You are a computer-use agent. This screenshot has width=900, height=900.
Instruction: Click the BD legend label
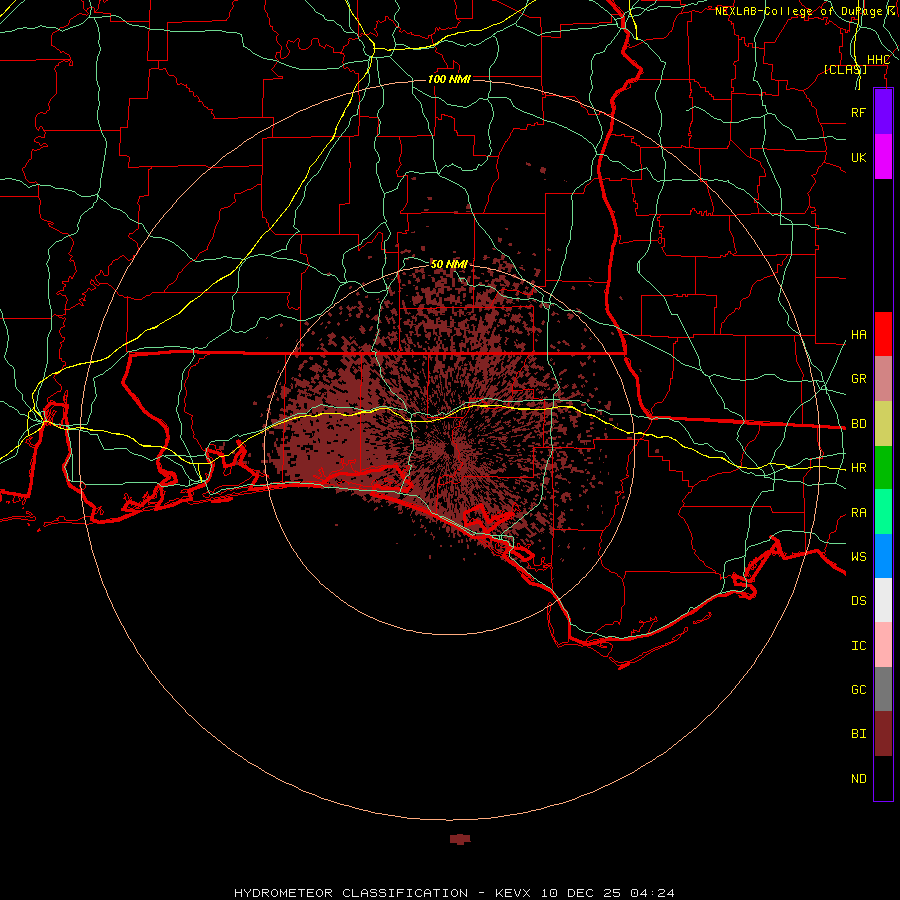858,424
